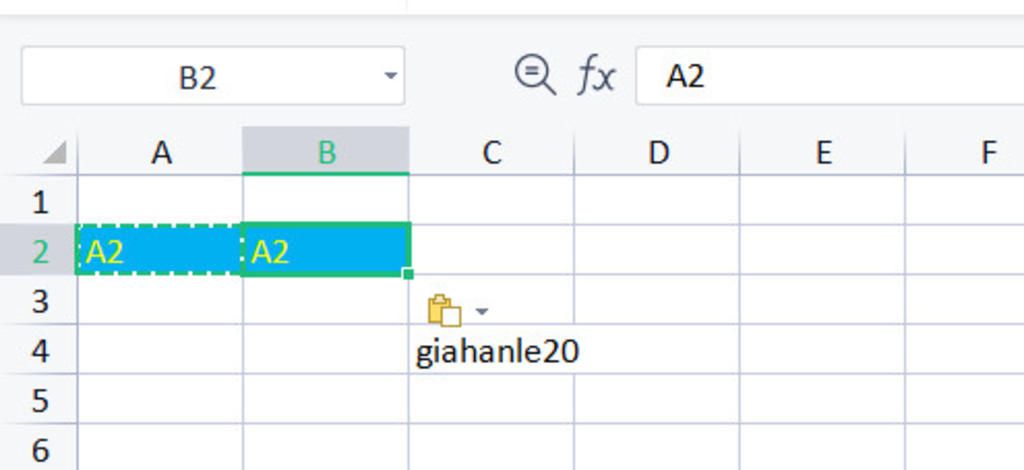Select row 1 header
1024x470 pixels.
coord(39,200)
